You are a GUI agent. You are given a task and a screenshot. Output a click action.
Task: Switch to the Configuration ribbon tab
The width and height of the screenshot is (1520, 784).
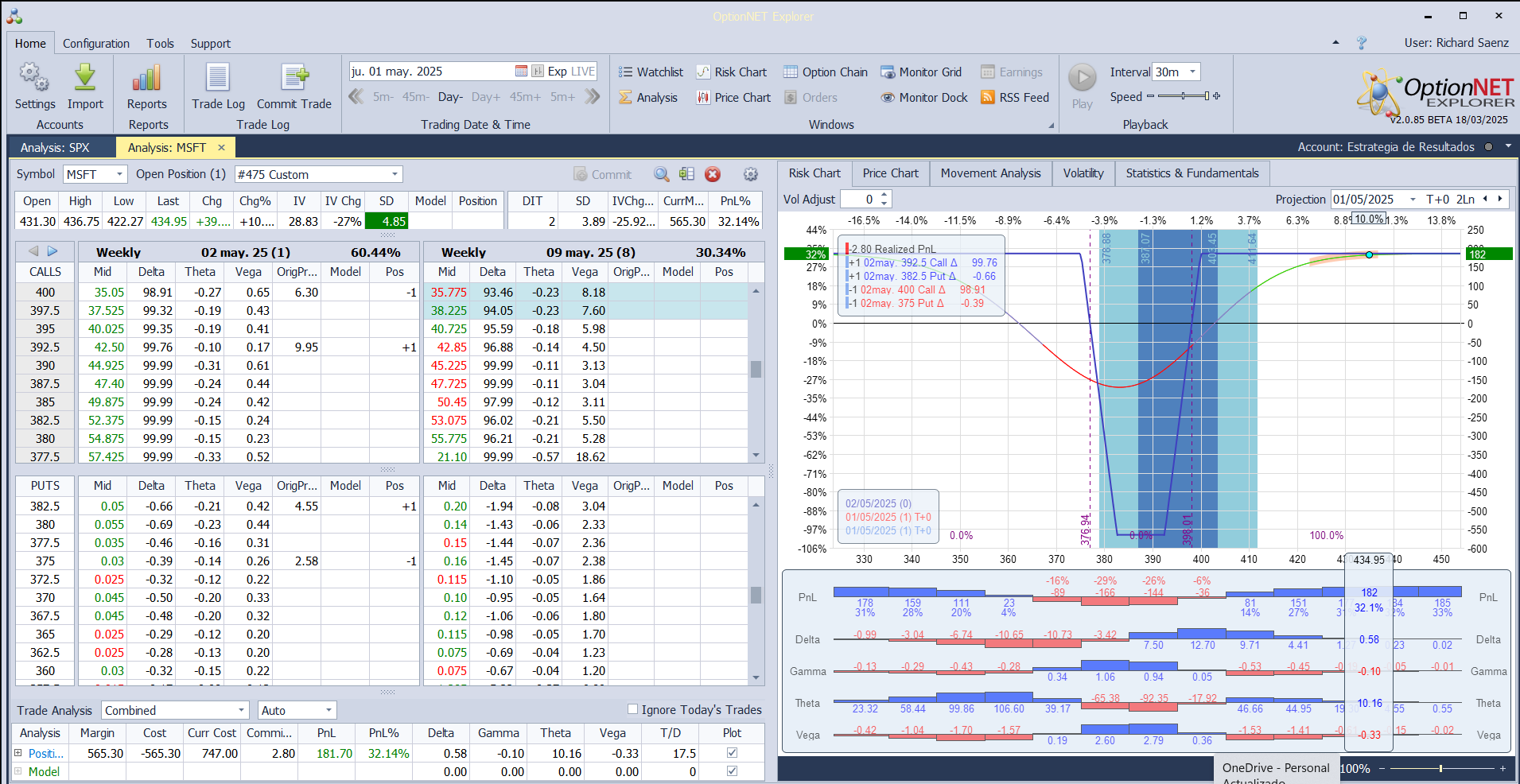[x=96, y=44]
